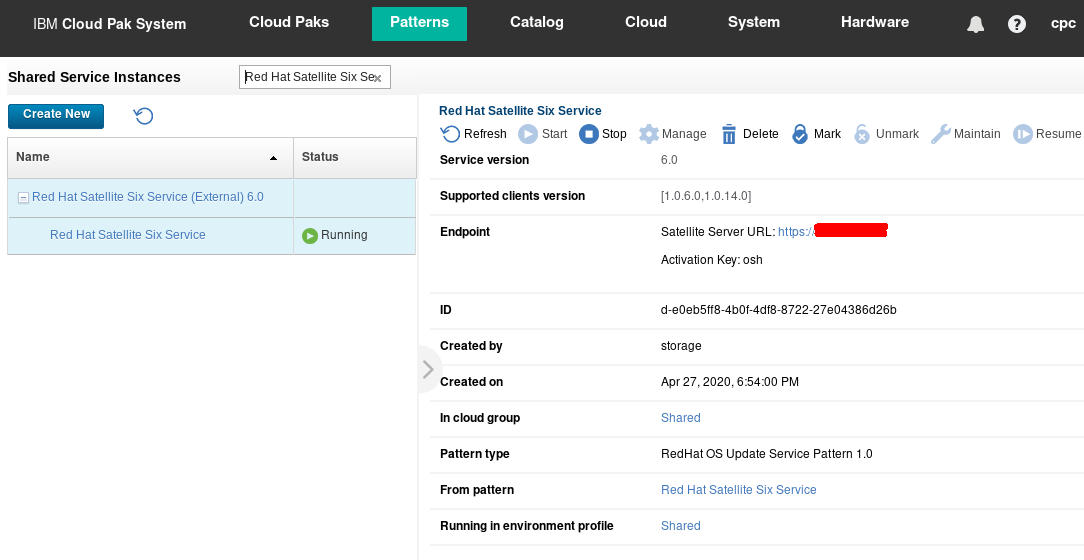This screenshot has height=560, width=1084.
Task: Click the Endpoint field label
Action: click(x=465, y=232)
